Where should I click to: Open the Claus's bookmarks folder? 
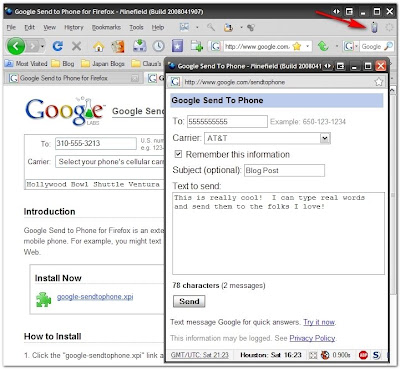click(146, 63)
